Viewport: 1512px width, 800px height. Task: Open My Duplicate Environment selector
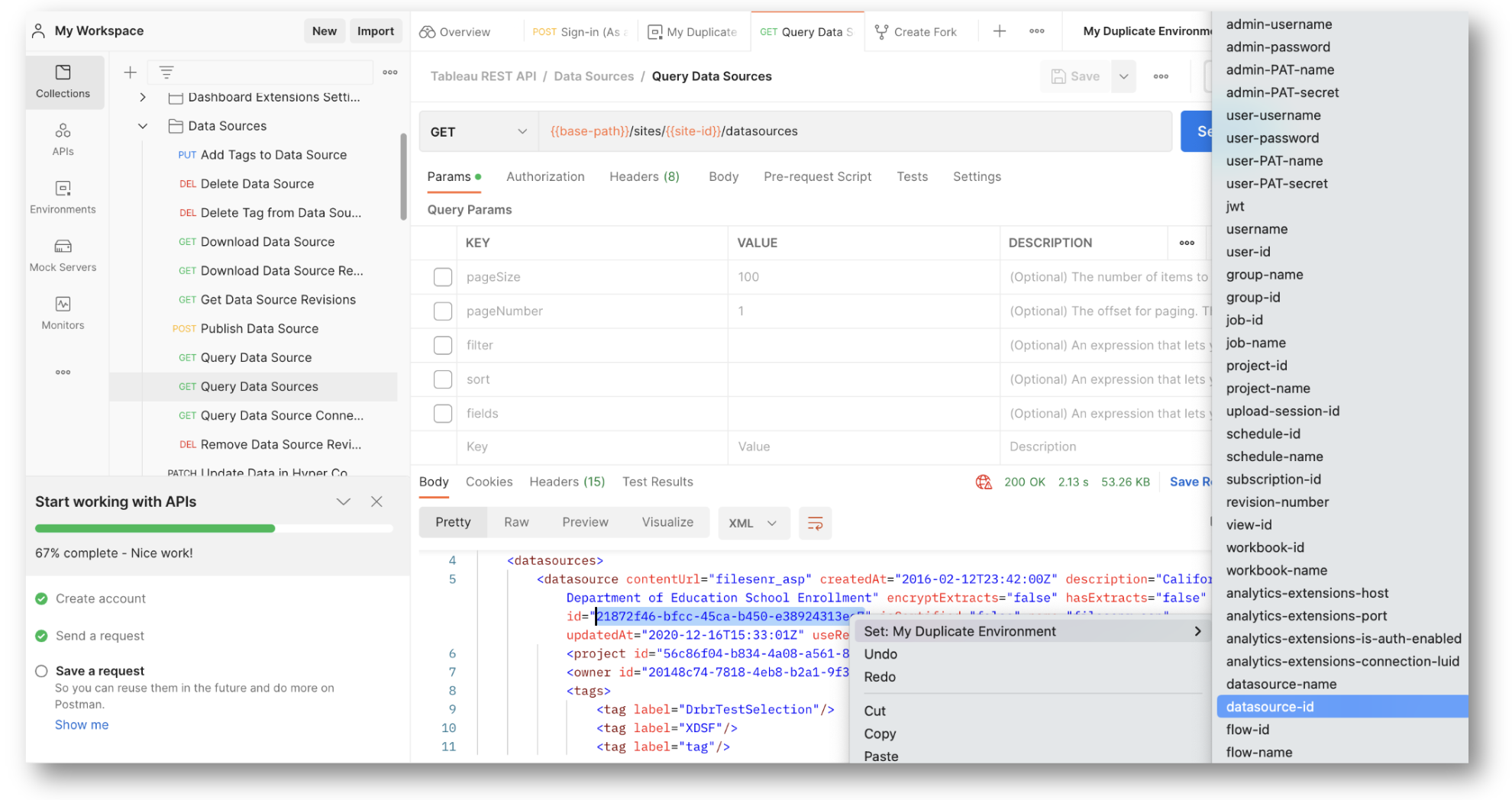tap(1145, 31)
